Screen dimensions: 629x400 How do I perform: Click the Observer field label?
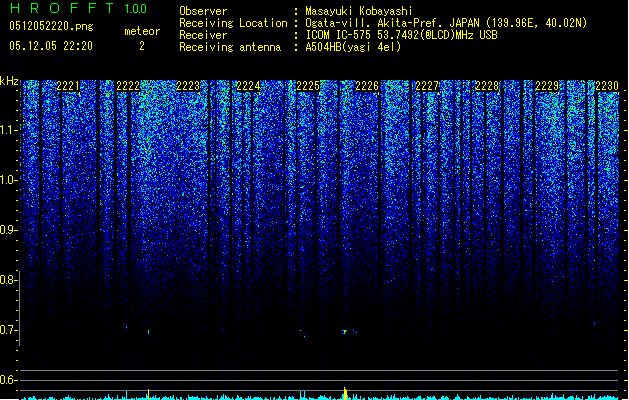click(203, 11)
